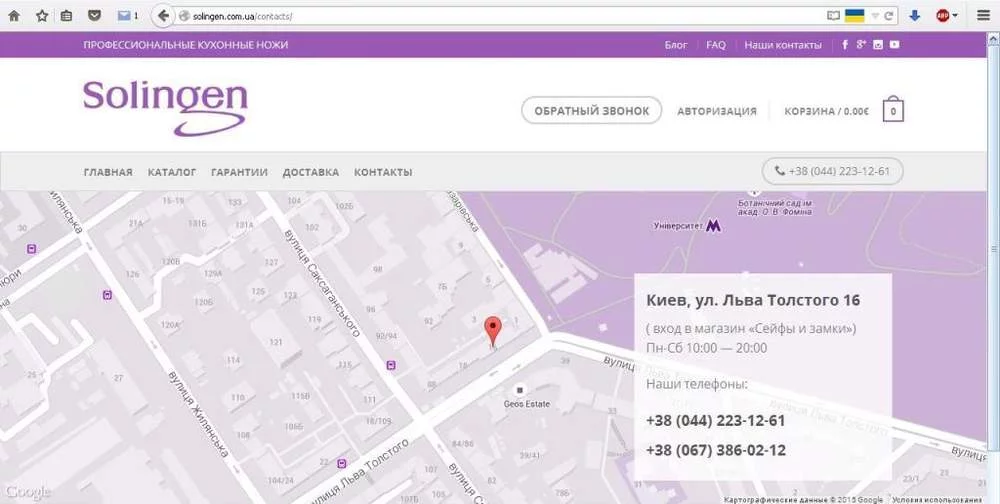This screenshot has height=504, width=1000.
Task: Click the ОБРАТНЫЙ ЗВОНОК button
Action: click(592, 110)
